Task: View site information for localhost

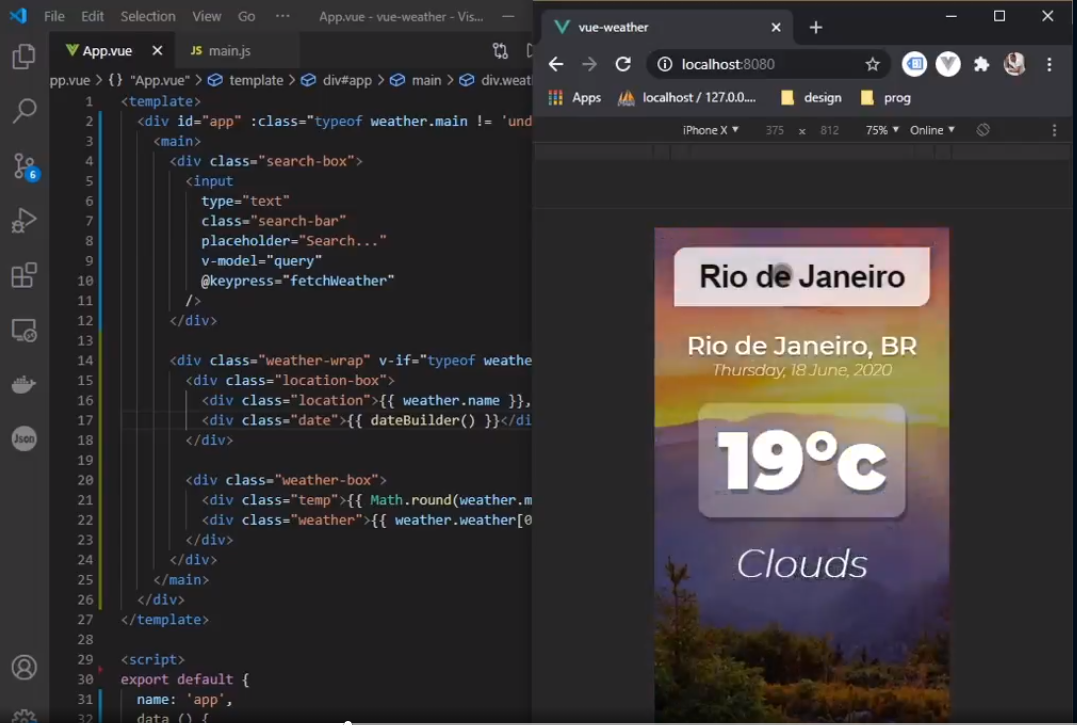Action: [x=664, y=64]
